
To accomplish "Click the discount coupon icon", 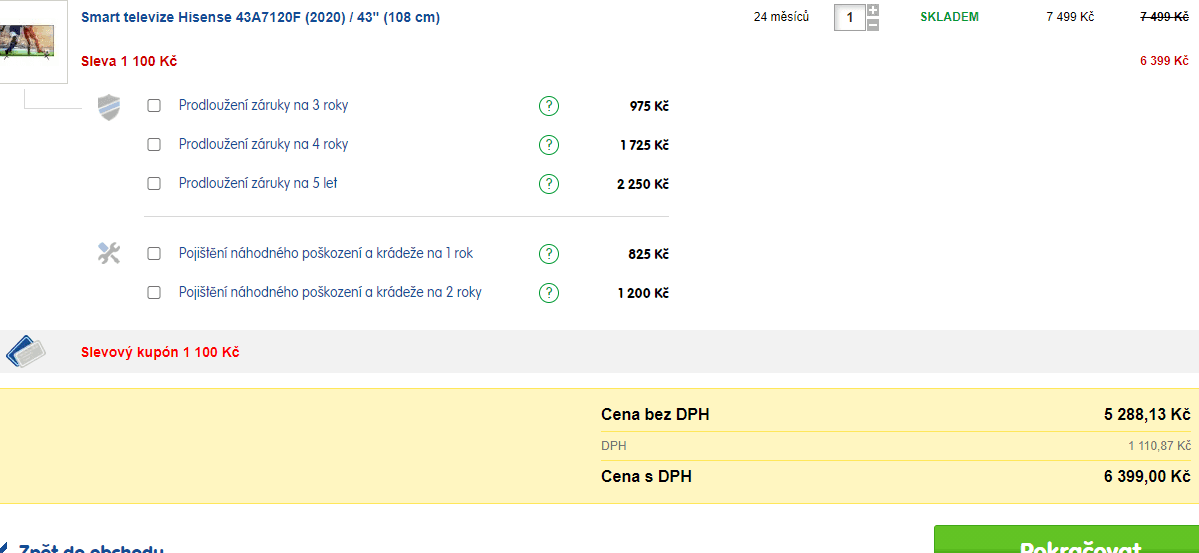I will pyautogui.click(x=27, y=352).
